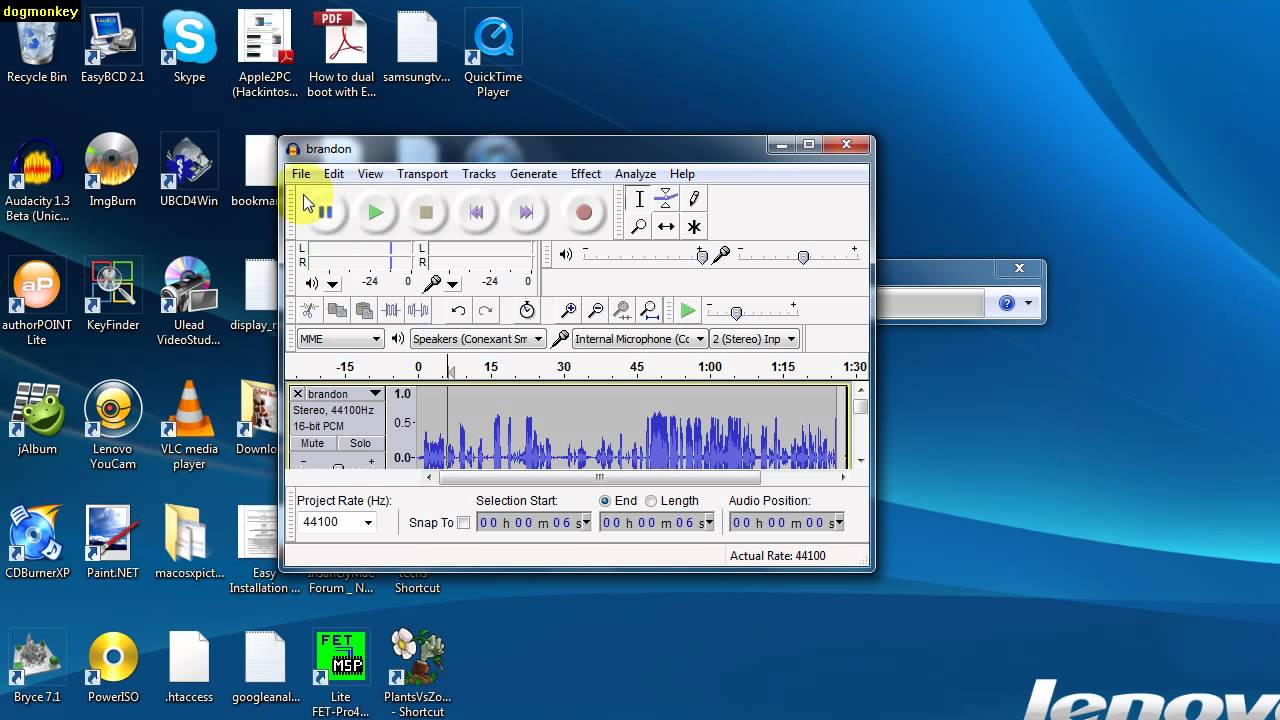
Task: Toggle the Sync-Lock clock icon
Action: [527, 311]
